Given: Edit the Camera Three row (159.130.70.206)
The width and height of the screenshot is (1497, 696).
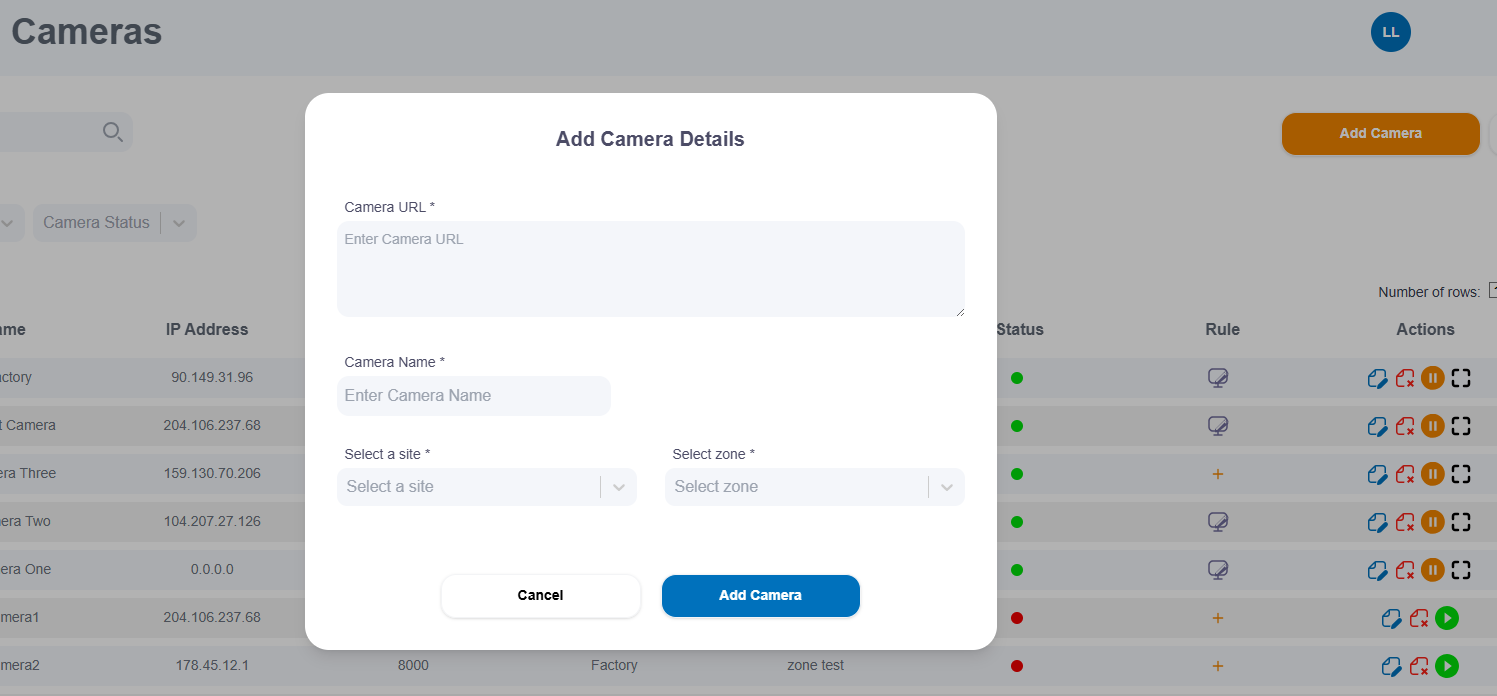Looking at the screenshot, I should [x=1378, y=474].
